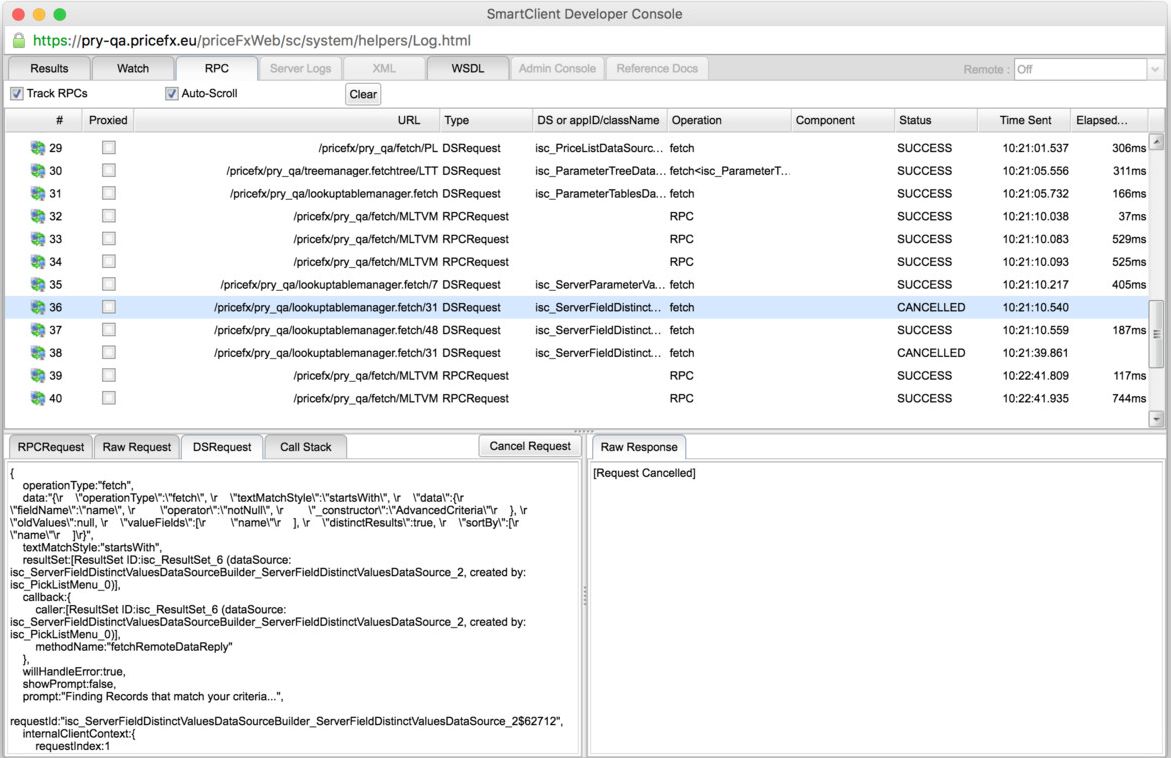Click the request icon in row 33
The image size is (1171, 758).
click(38, 239)
